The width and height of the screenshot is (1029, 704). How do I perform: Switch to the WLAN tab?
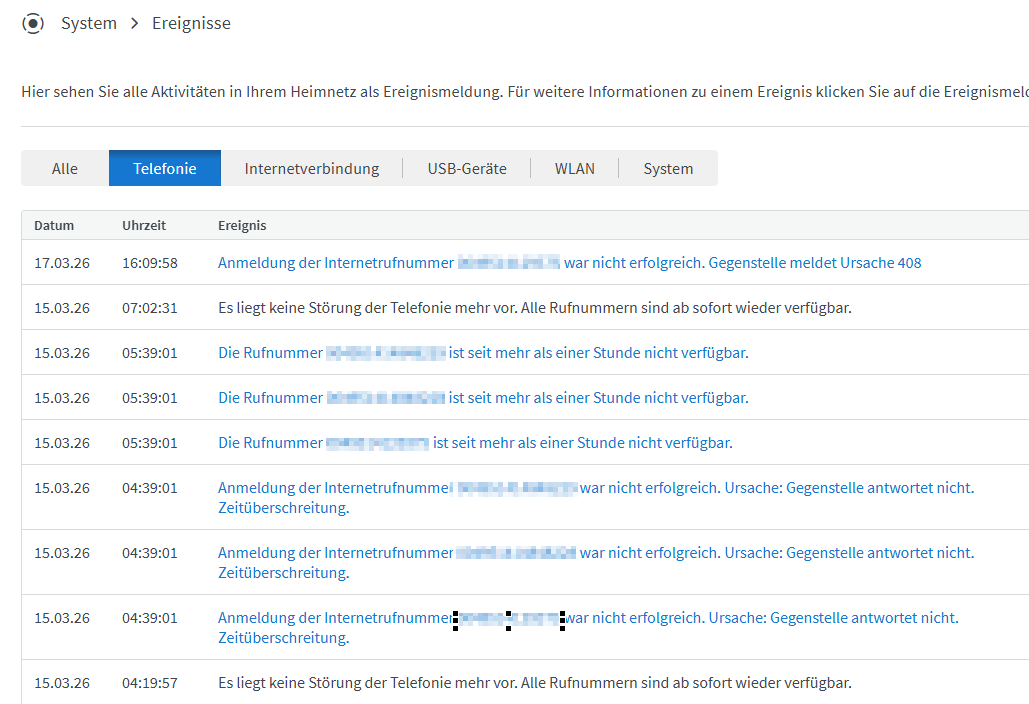[575, 169]
